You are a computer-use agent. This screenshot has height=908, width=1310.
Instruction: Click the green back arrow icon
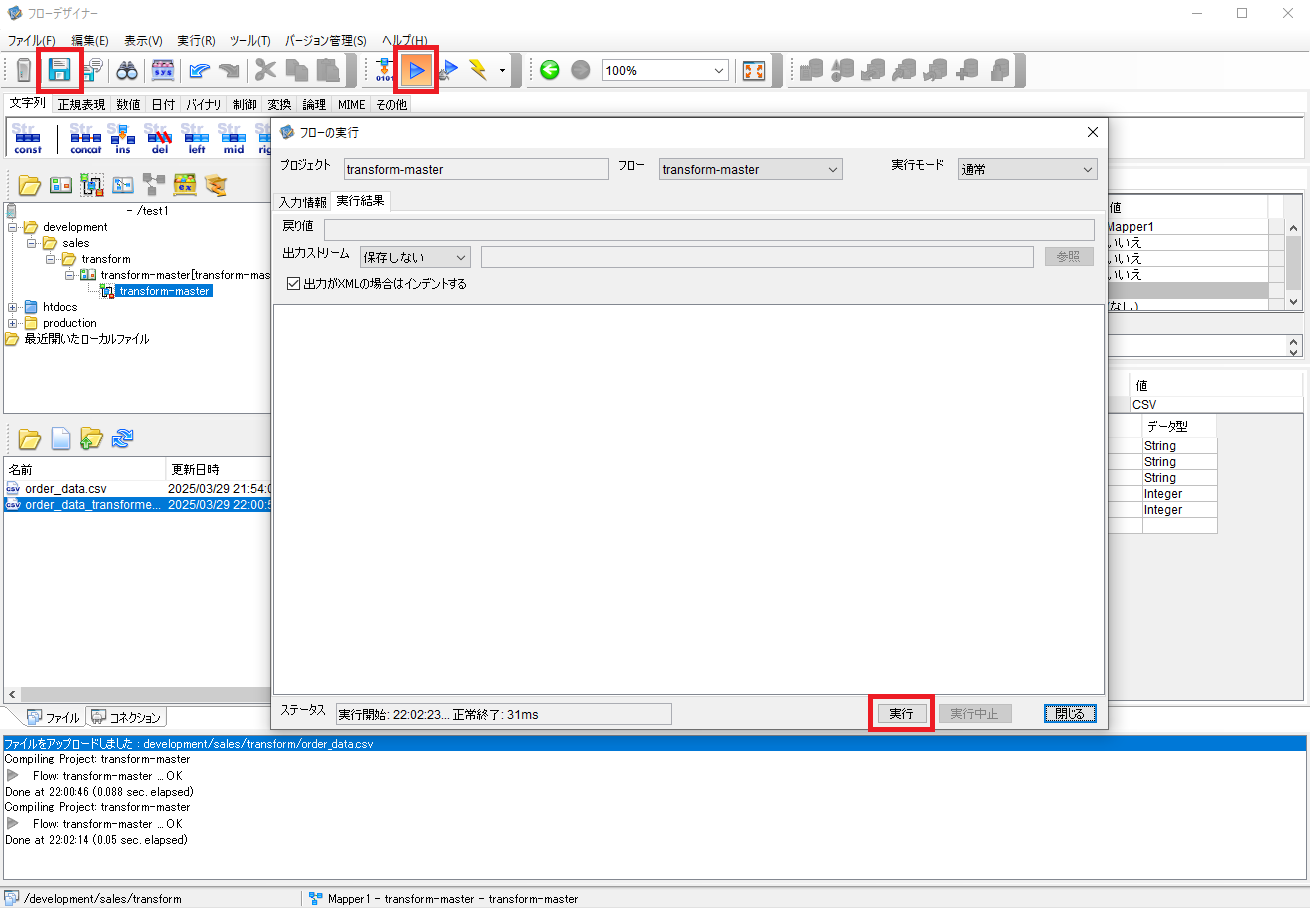click(549, 70)
